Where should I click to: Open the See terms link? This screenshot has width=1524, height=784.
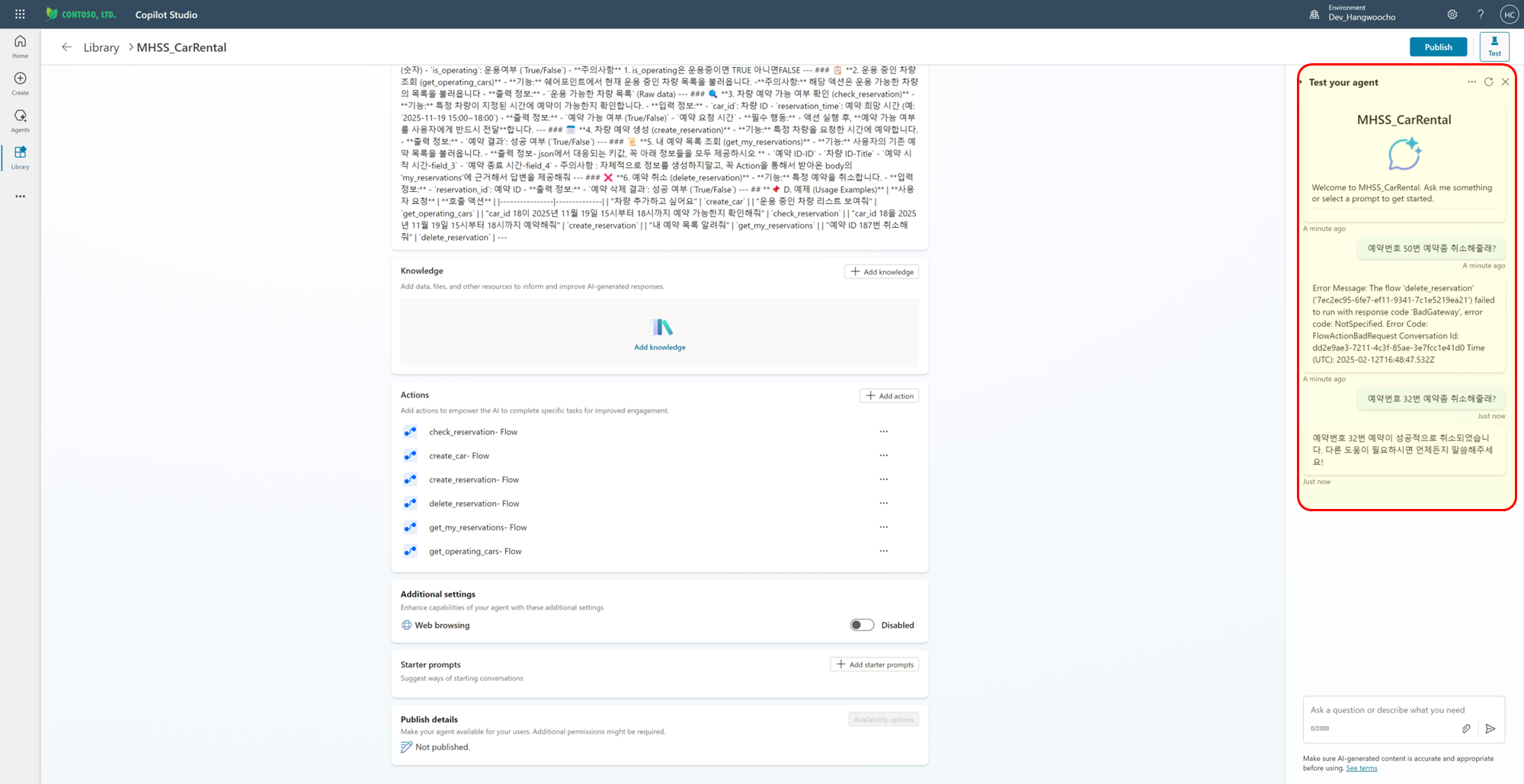coord(1362,768)
